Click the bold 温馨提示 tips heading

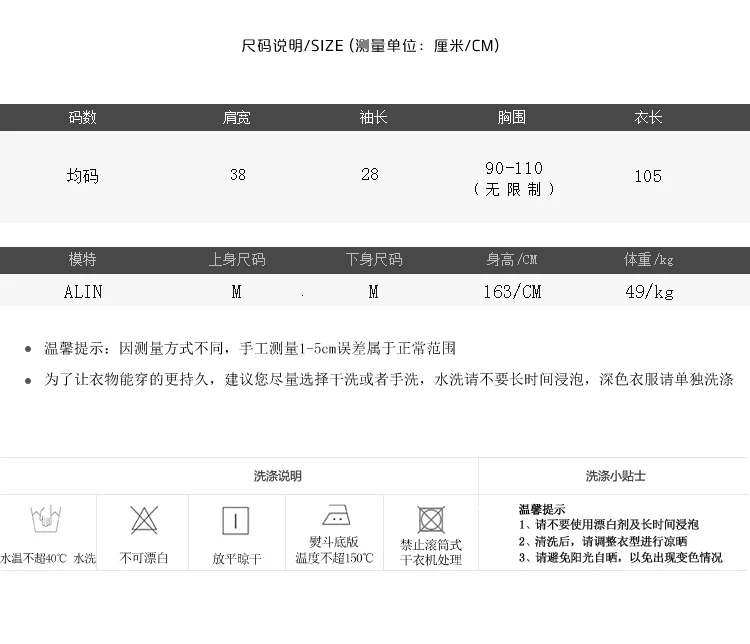[541, 510]
